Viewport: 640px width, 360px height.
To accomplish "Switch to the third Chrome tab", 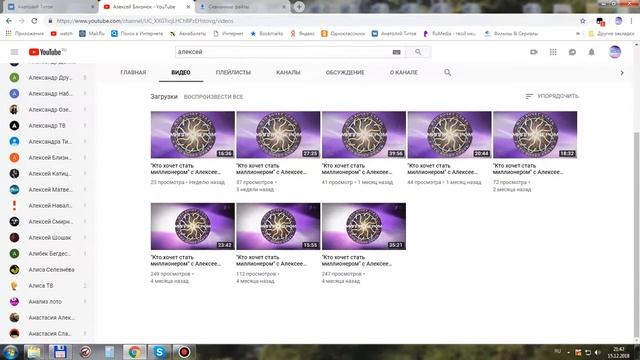I will 243,7.
